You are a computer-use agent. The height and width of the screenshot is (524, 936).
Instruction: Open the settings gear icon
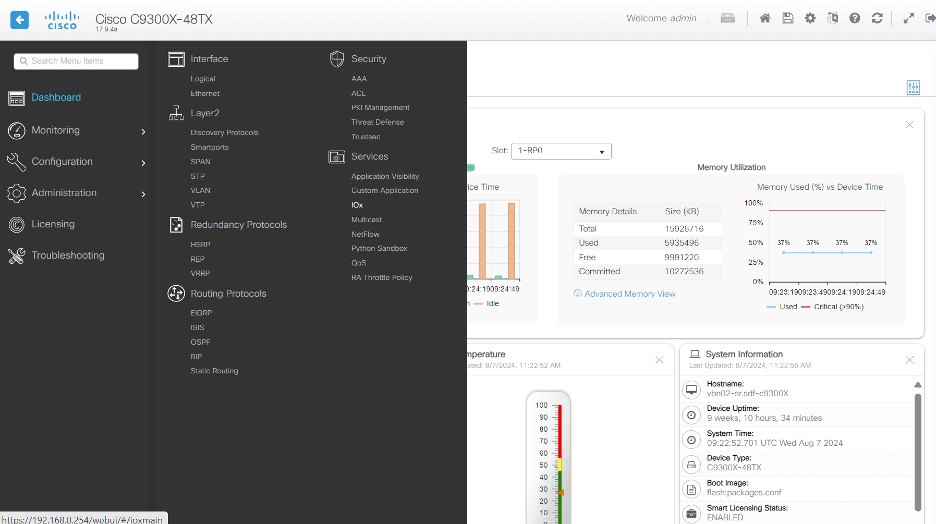point(810,19)
